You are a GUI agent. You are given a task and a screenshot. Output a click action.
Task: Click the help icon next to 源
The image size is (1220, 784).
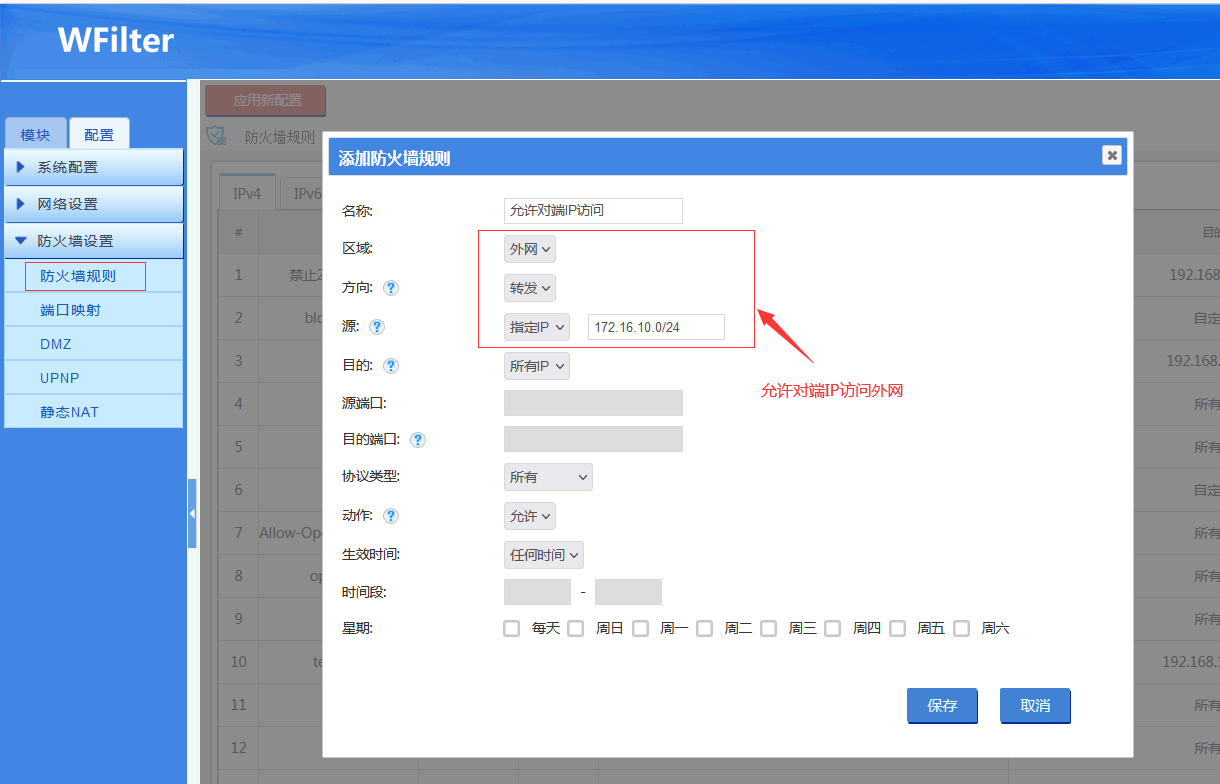click(377, 327)
